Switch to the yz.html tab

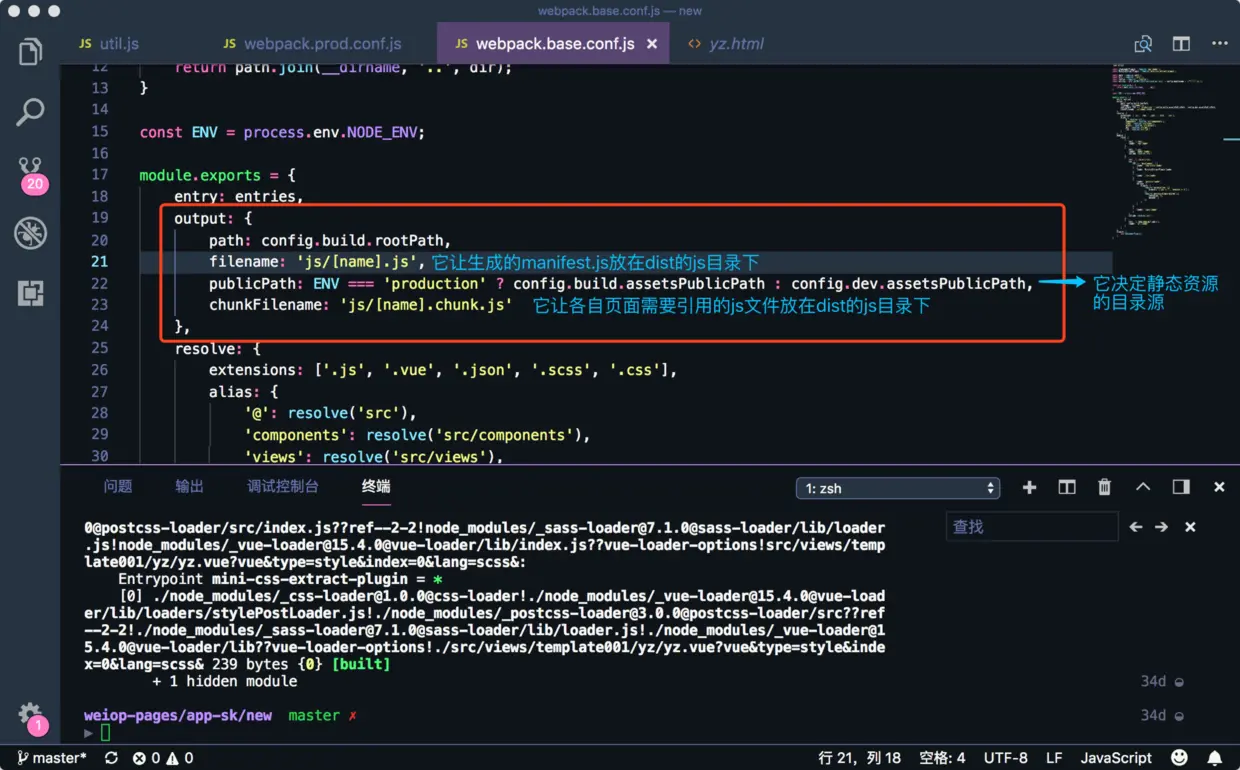(x=726, y=44)
